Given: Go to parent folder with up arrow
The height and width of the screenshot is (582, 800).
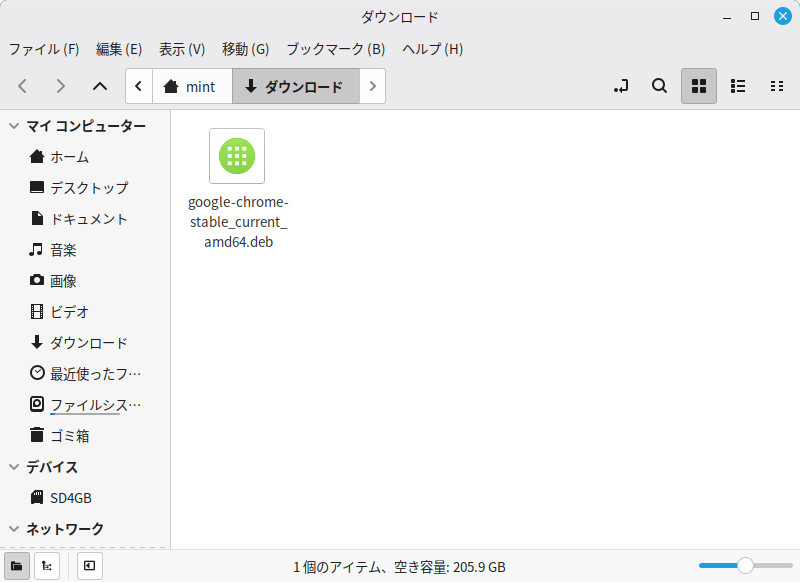Looking at the screenshot, I should click(99, 86).
